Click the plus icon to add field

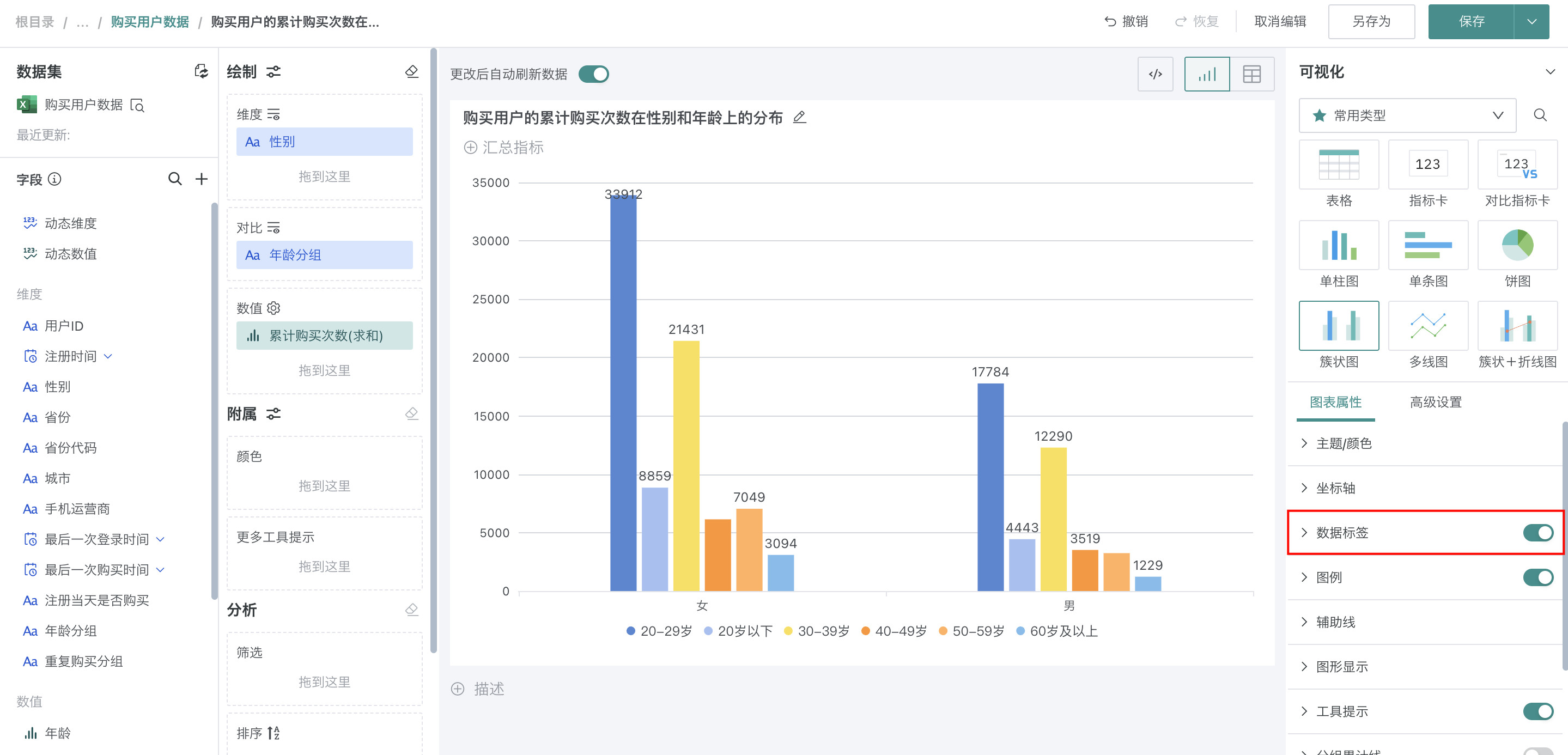click(x=202, y=179)
